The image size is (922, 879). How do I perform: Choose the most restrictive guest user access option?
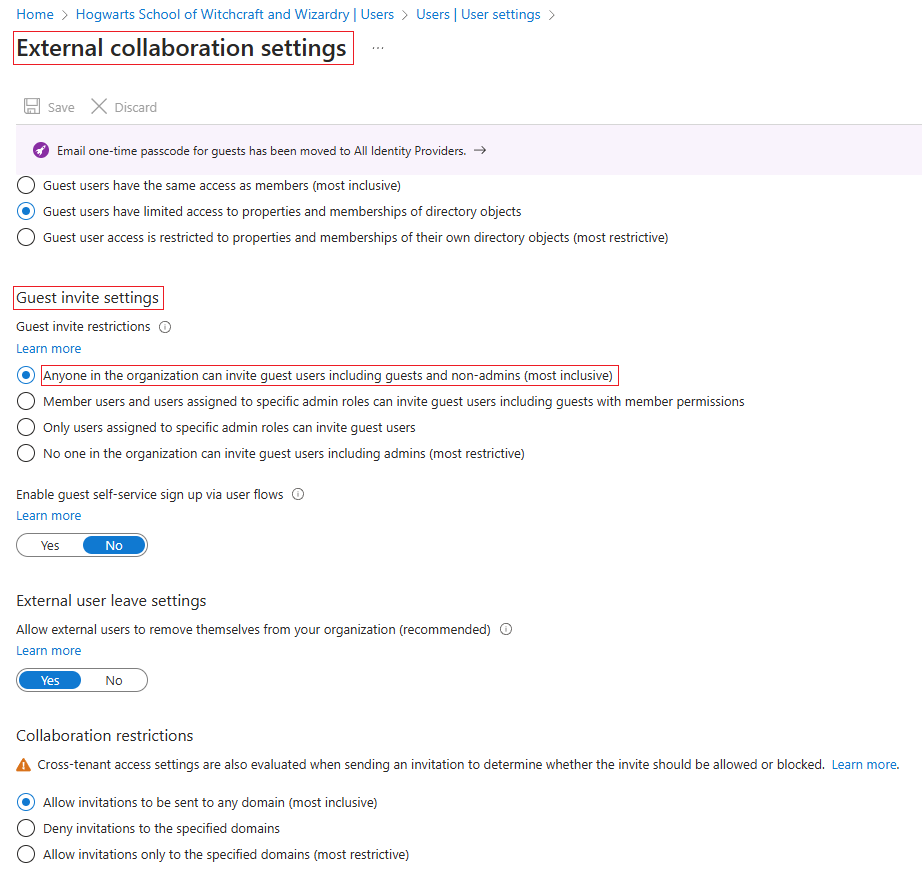tap(25, 237)
